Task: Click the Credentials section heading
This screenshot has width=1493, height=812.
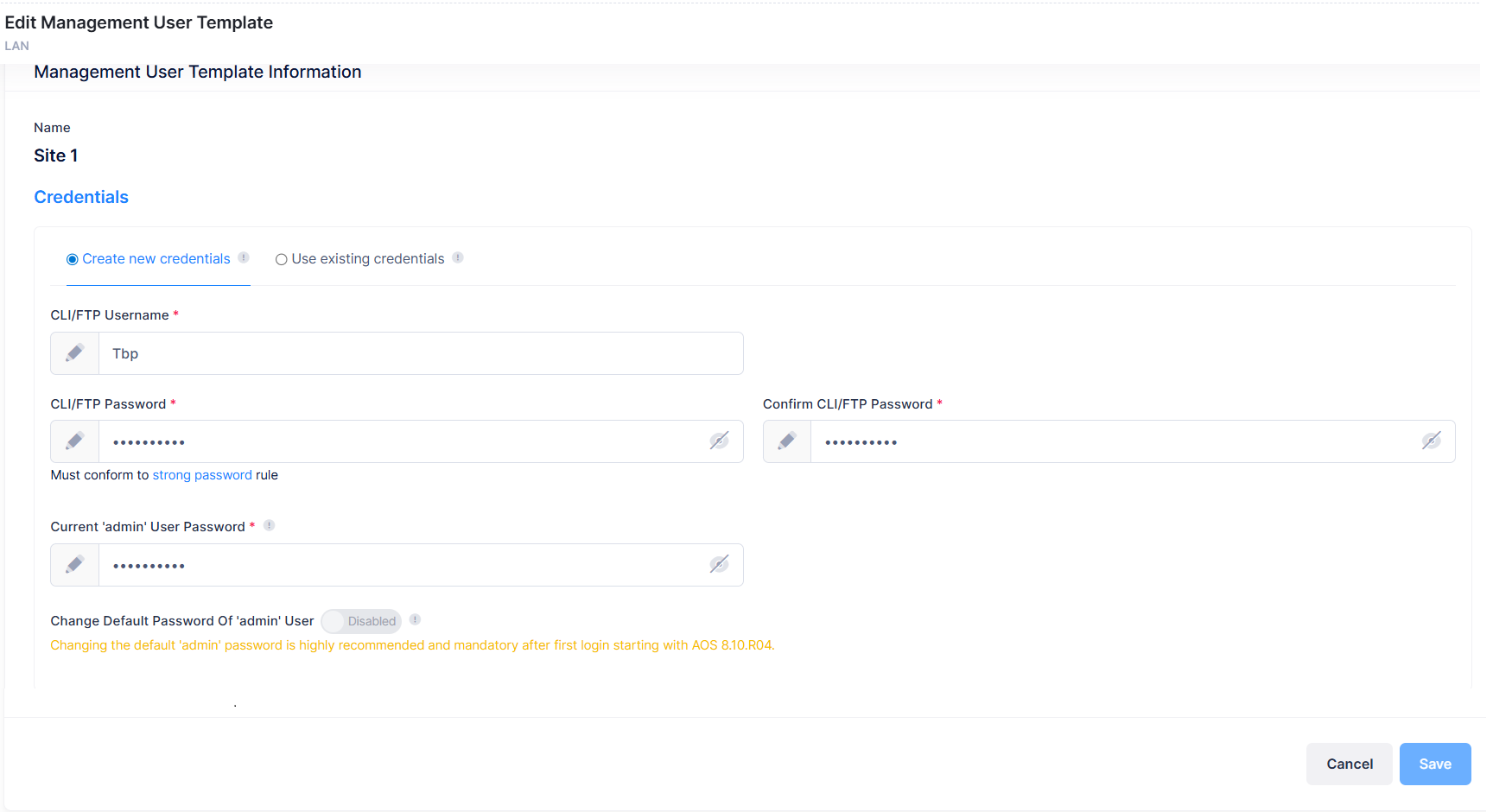Action: (81, 197)
